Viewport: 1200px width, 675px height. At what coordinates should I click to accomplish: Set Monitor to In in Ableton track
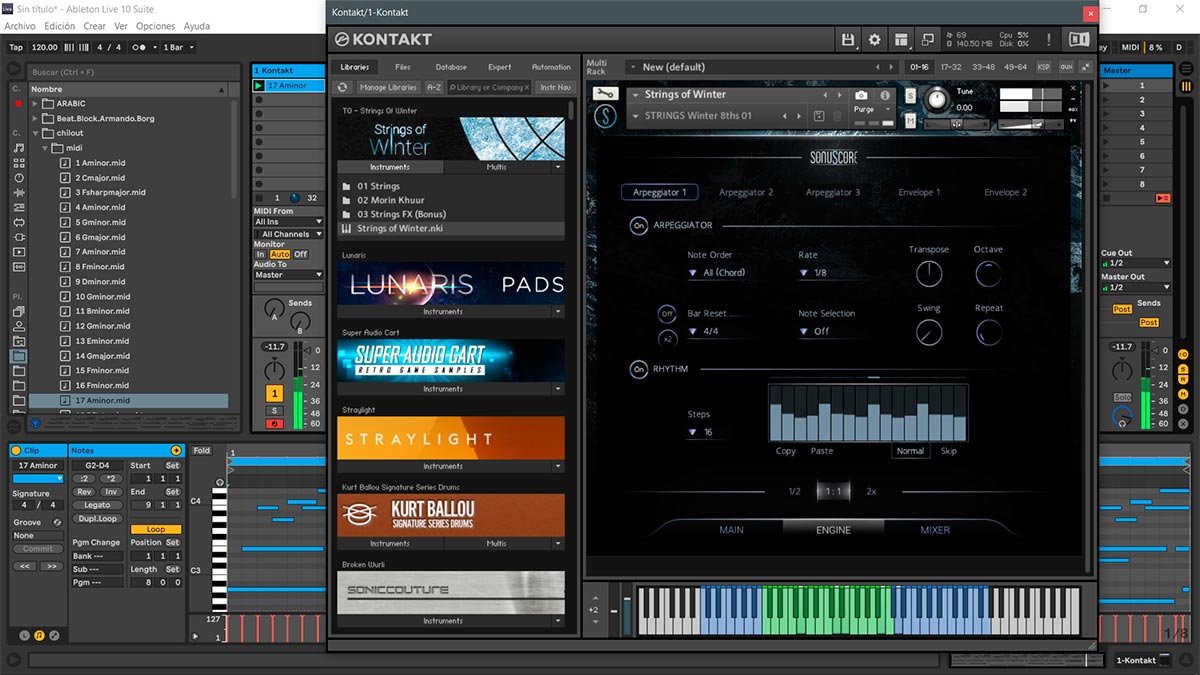(x=260, y=254)
